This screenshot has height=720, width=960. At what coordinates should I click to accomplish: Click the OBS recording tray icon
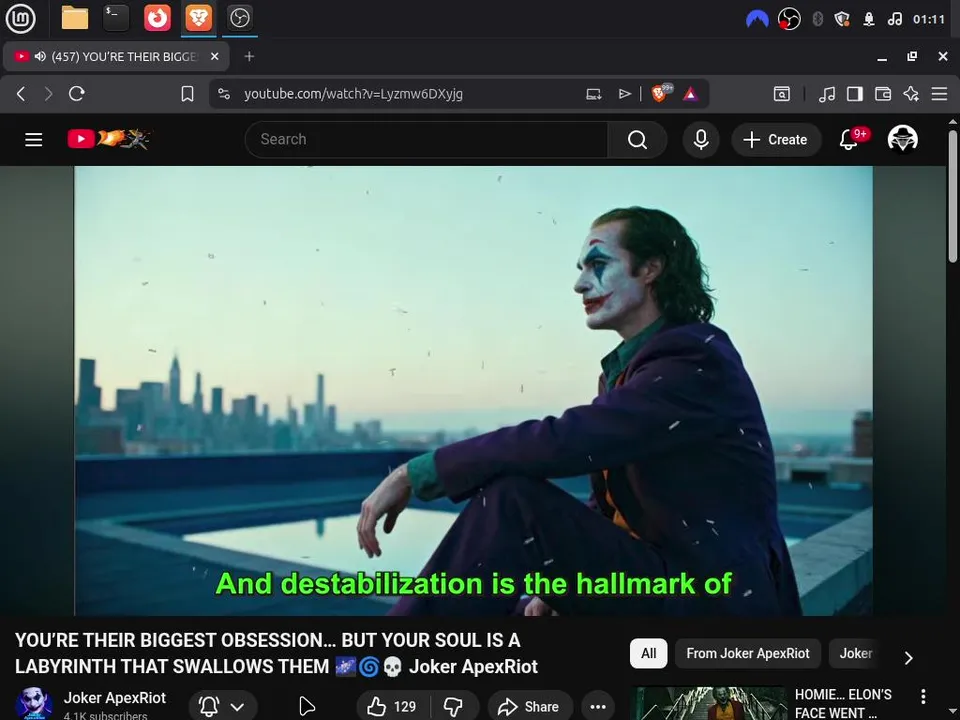click(x=789, y=20)
